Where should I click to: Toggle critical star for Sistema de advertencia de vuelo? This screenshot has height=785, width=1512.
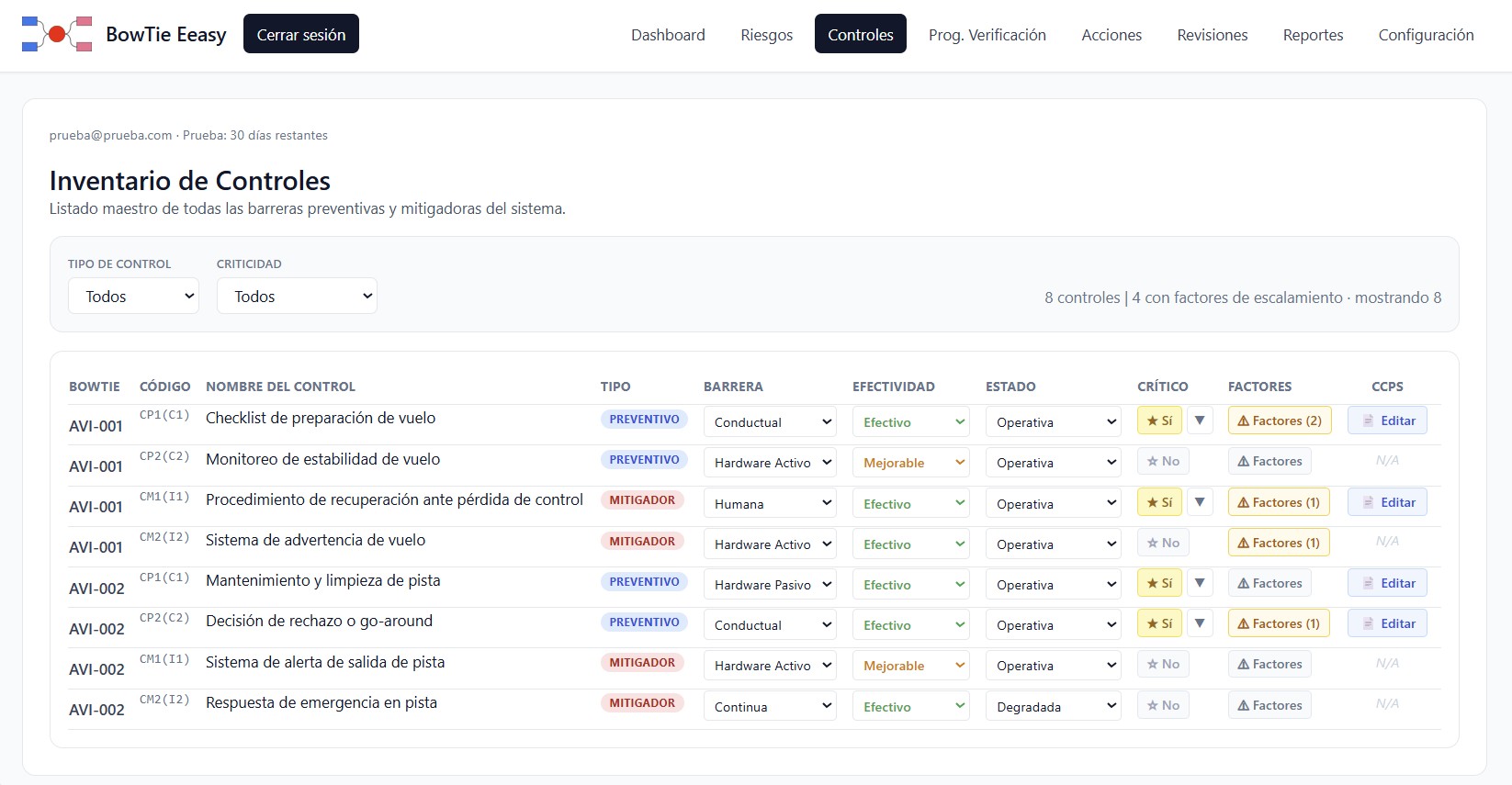coord(1163,543)
